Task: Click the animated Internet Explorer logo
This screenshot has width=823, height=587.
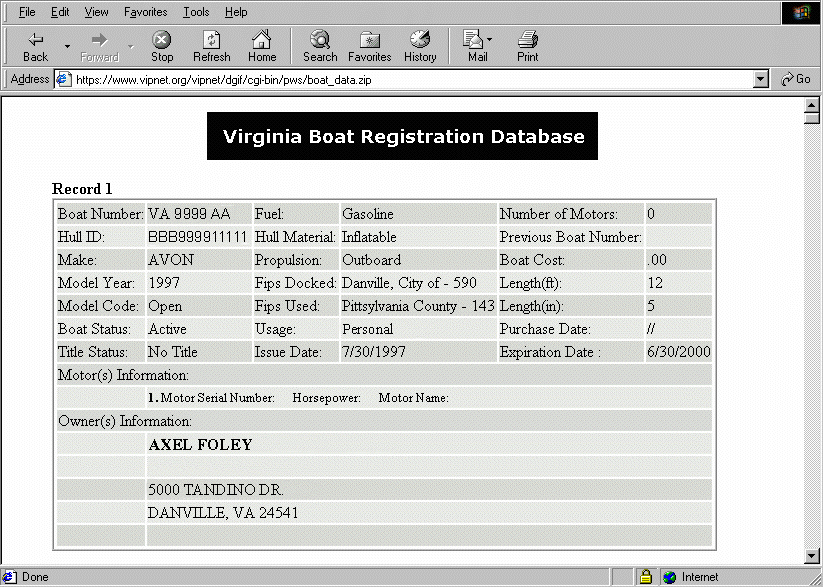Action: tap(800, 12)
